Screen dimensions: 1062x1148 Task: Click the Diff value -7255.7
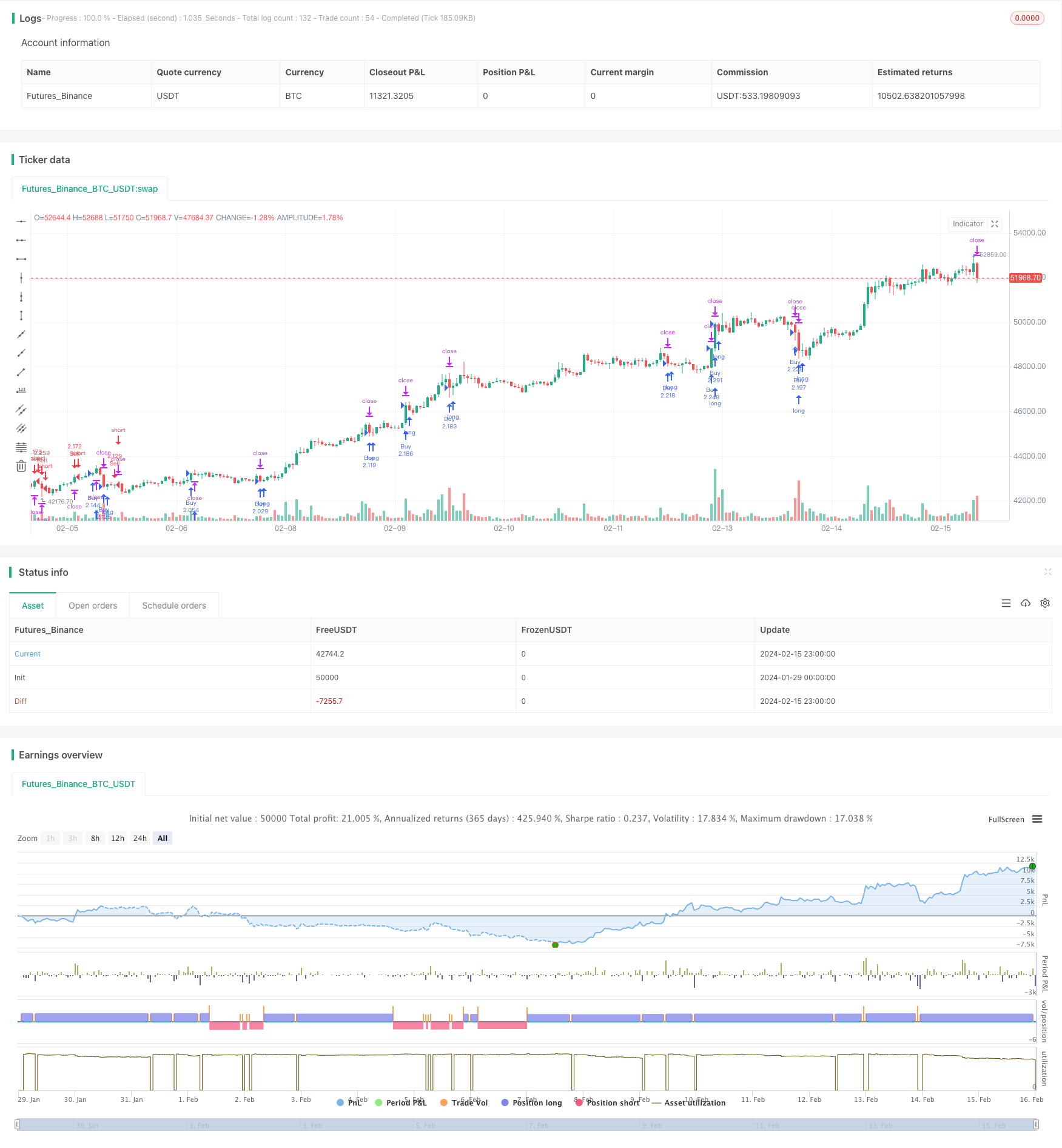pos(329,701)
